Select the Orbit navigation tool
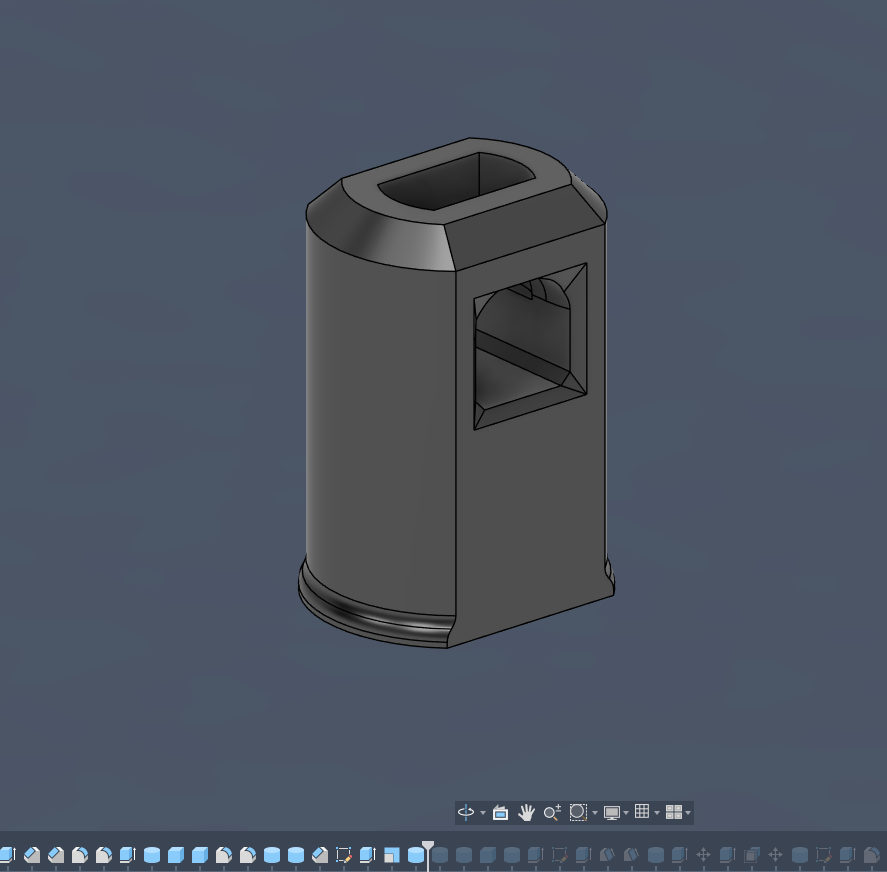This screenshot has height=872, width=887. [x=466, y=813]
